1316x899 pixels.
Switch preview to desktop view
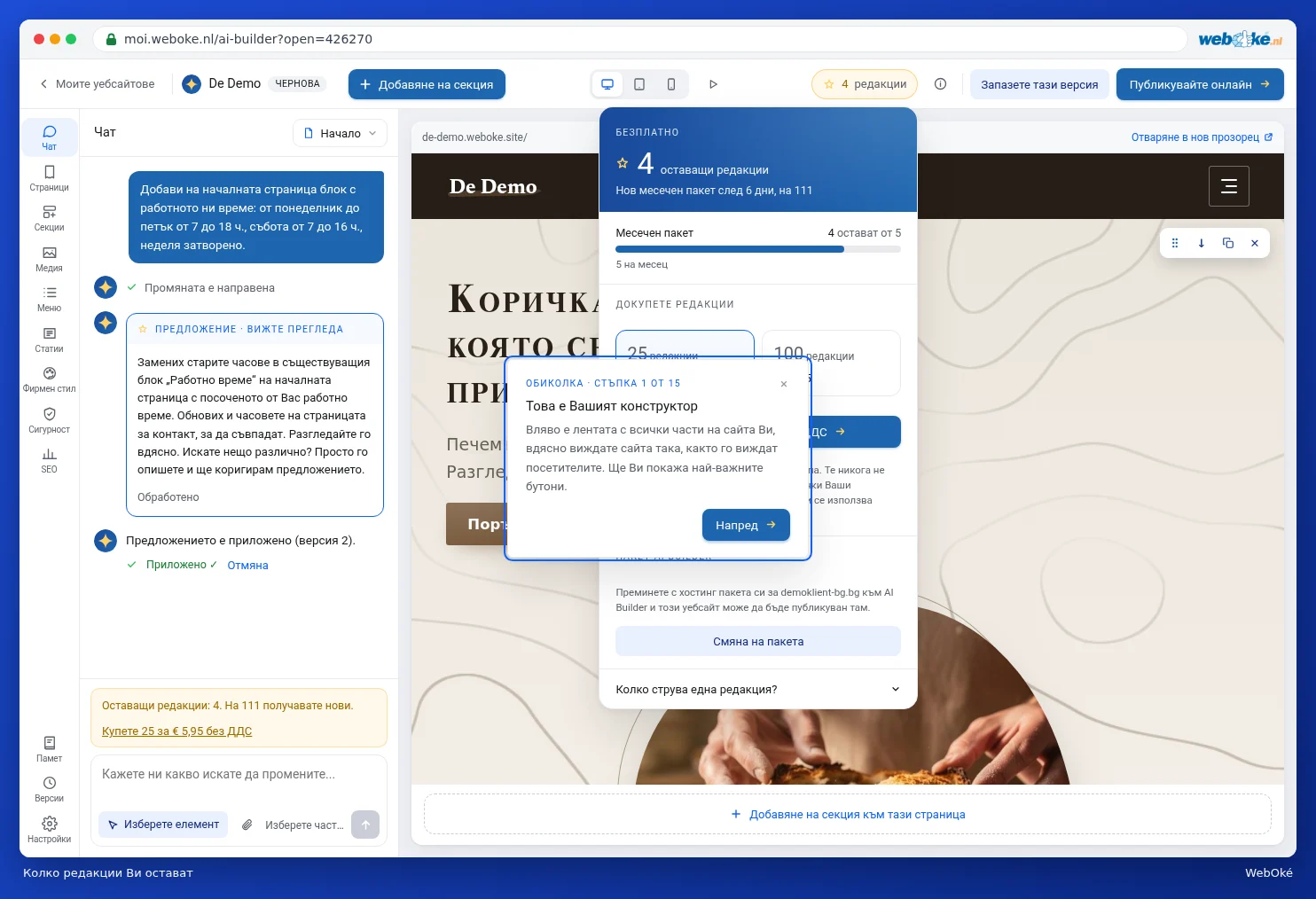pyautogui.click(x=607, y=84)
